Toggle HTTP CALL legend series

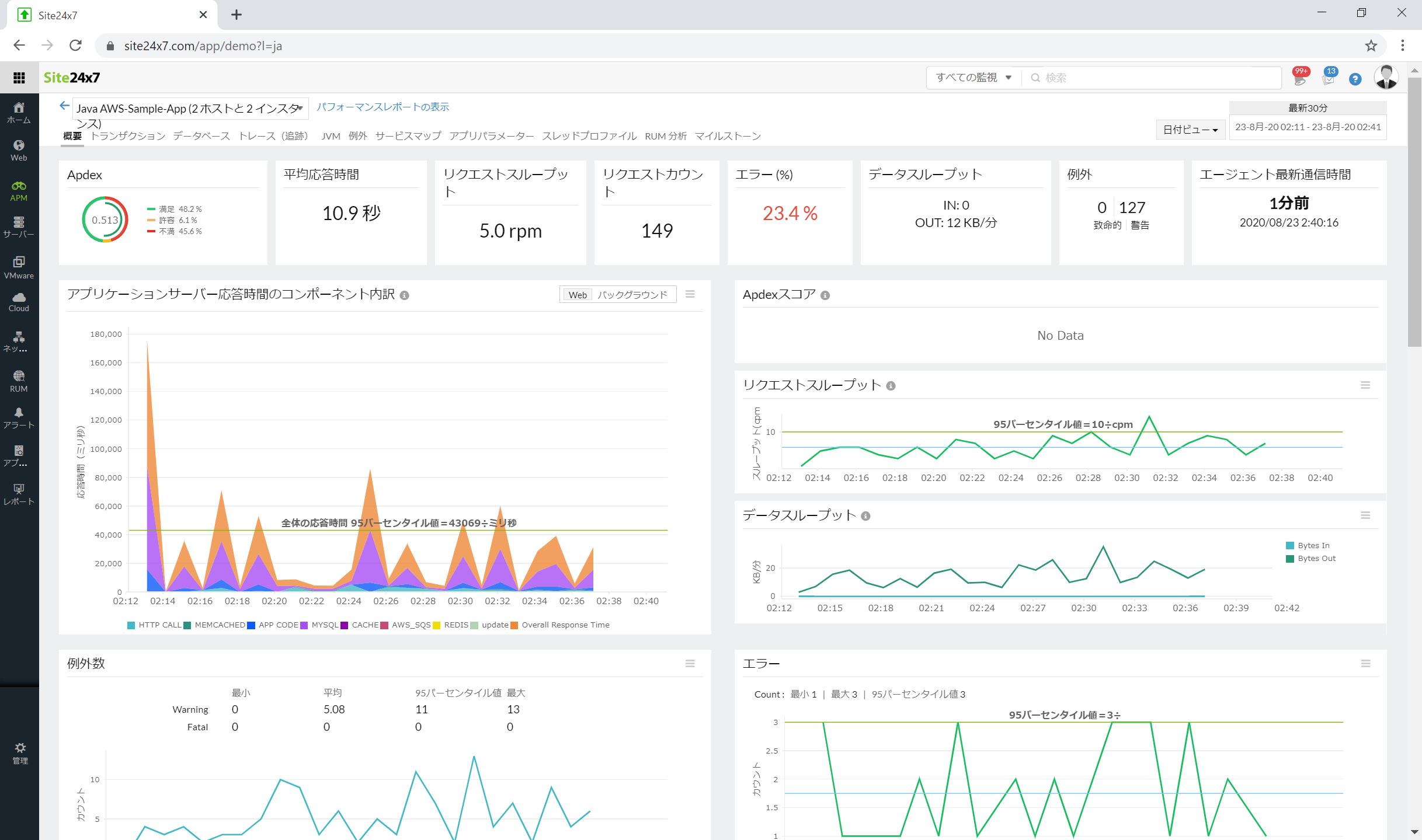click(x=154, y=625)
